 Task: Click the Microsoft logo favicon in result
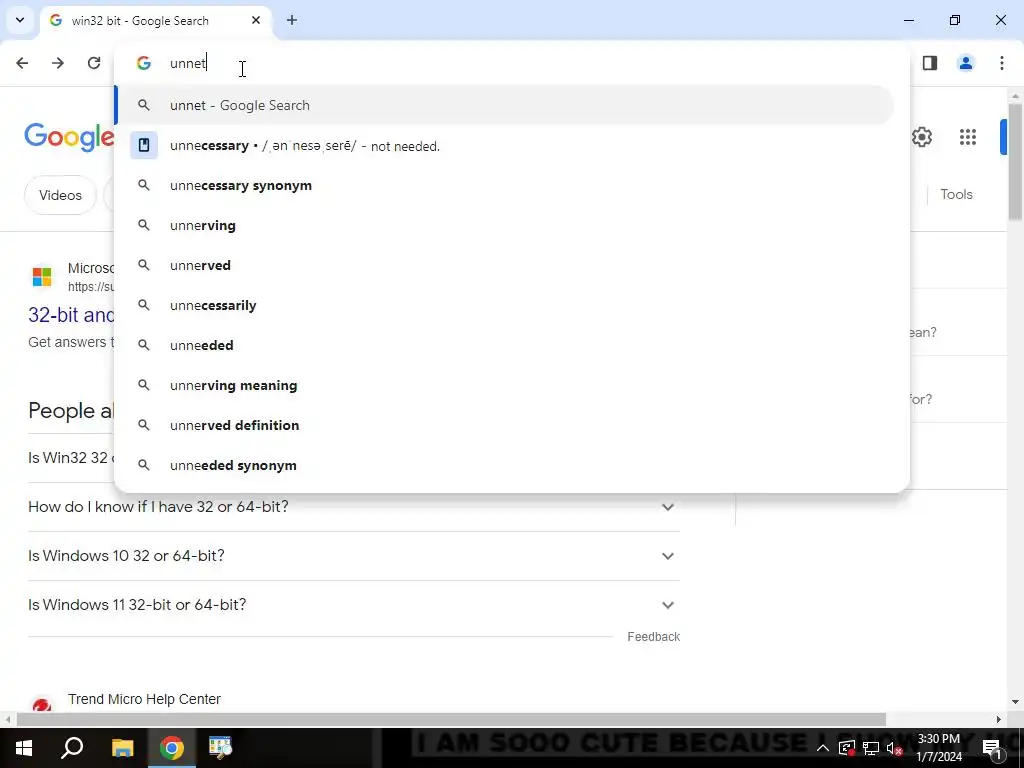coord(42,276)
